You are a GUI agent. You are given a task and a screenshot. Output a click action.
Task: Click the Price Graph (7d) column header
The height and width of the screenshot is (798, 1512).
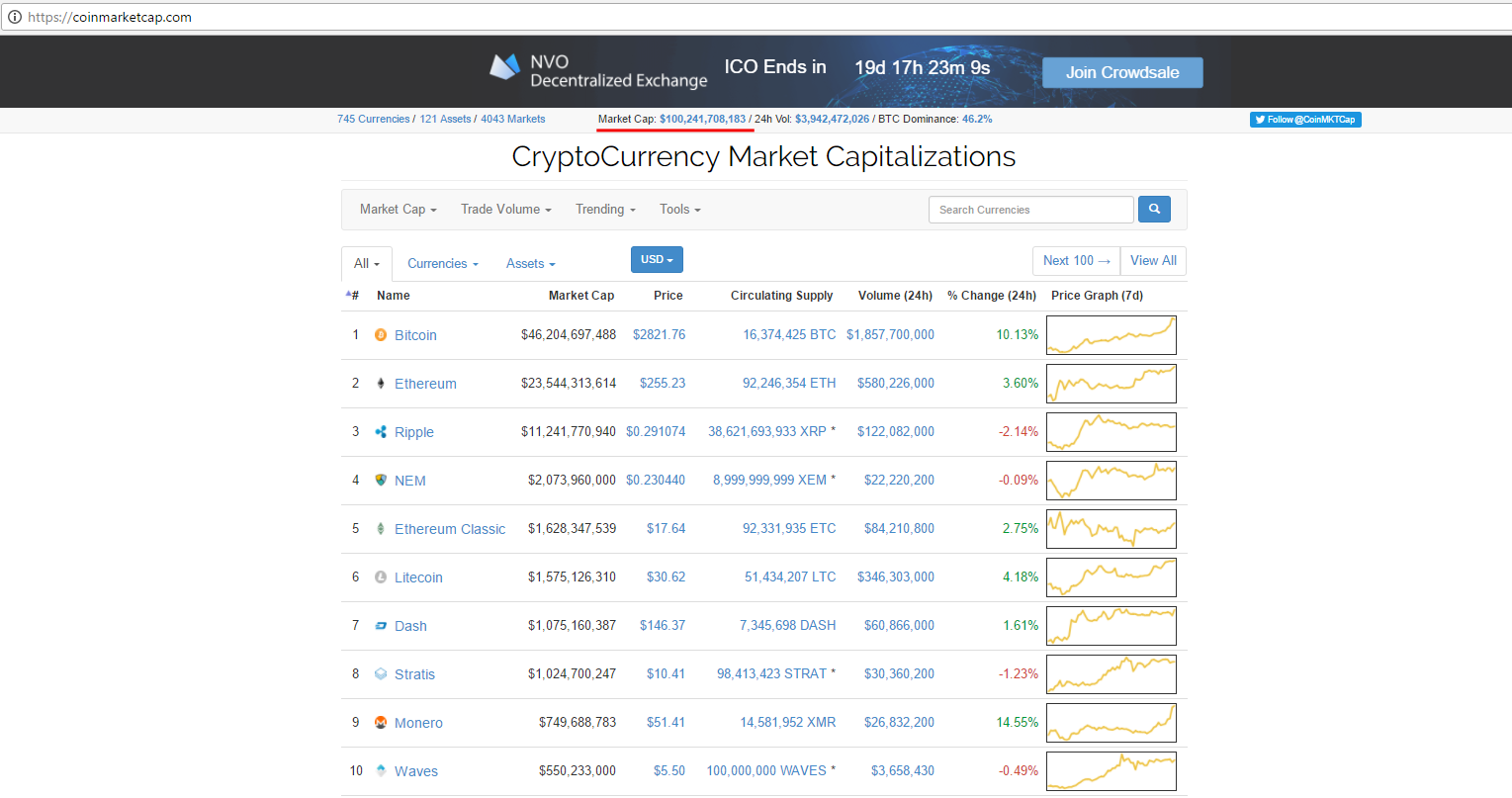coord(1097,296)
